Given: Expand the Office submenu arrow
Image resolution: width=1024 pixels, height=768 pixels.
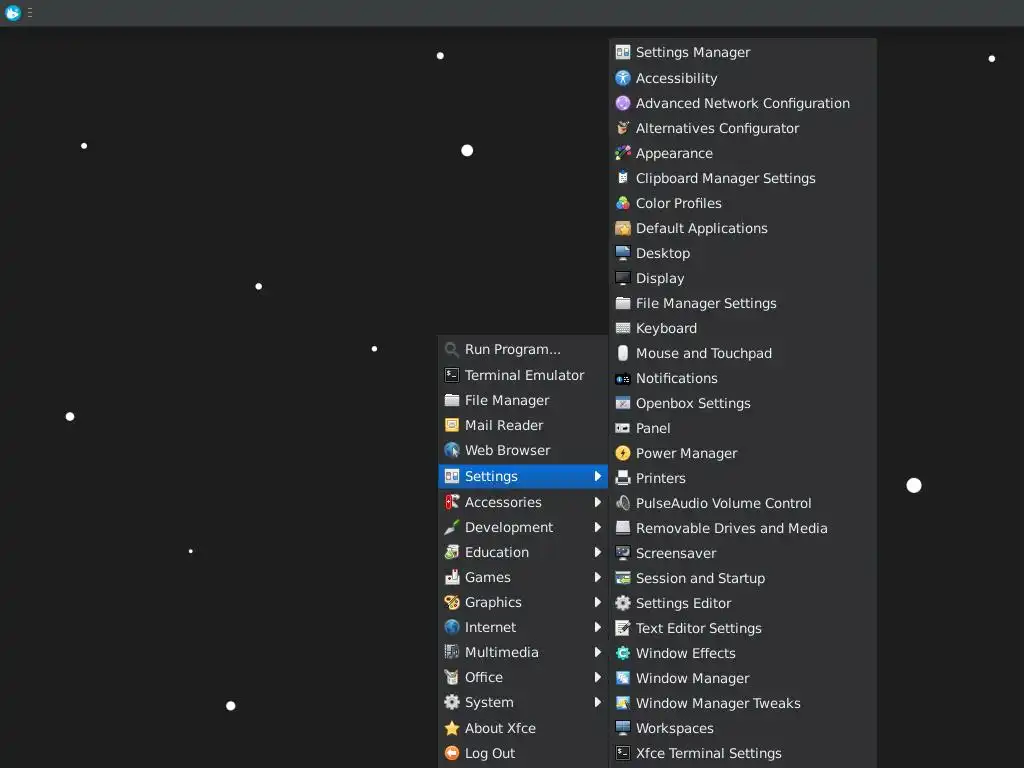Looking at the screenshot, I should click(597, 677).
